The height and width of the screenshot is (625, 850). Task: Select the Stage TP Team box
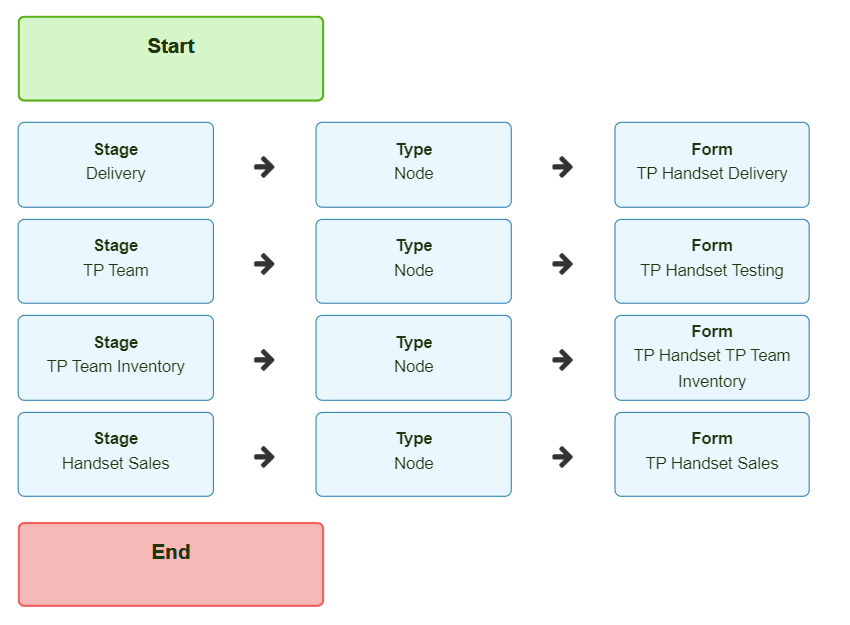click(115, 261)
